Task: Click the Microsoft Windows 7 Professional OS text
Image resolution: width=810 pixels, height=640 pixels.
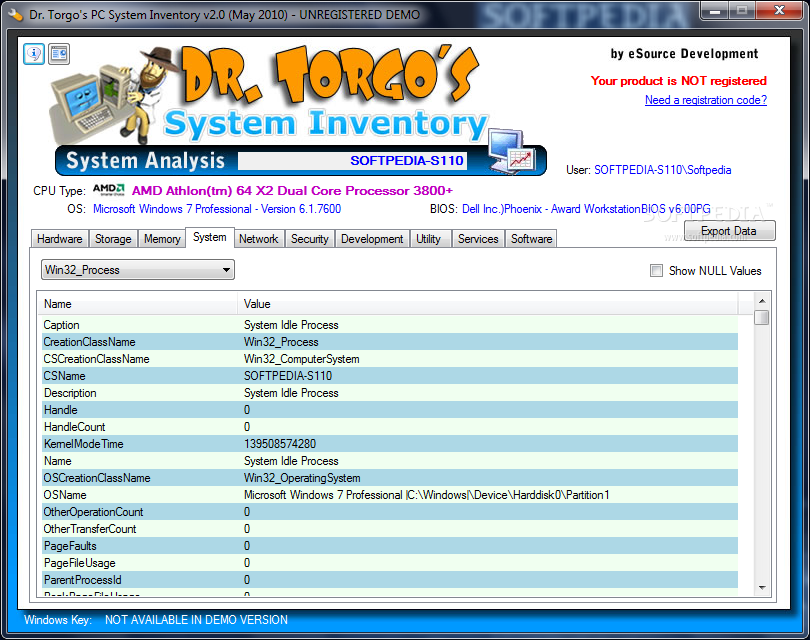Action: pyautogui.click(x=217, y=209)
